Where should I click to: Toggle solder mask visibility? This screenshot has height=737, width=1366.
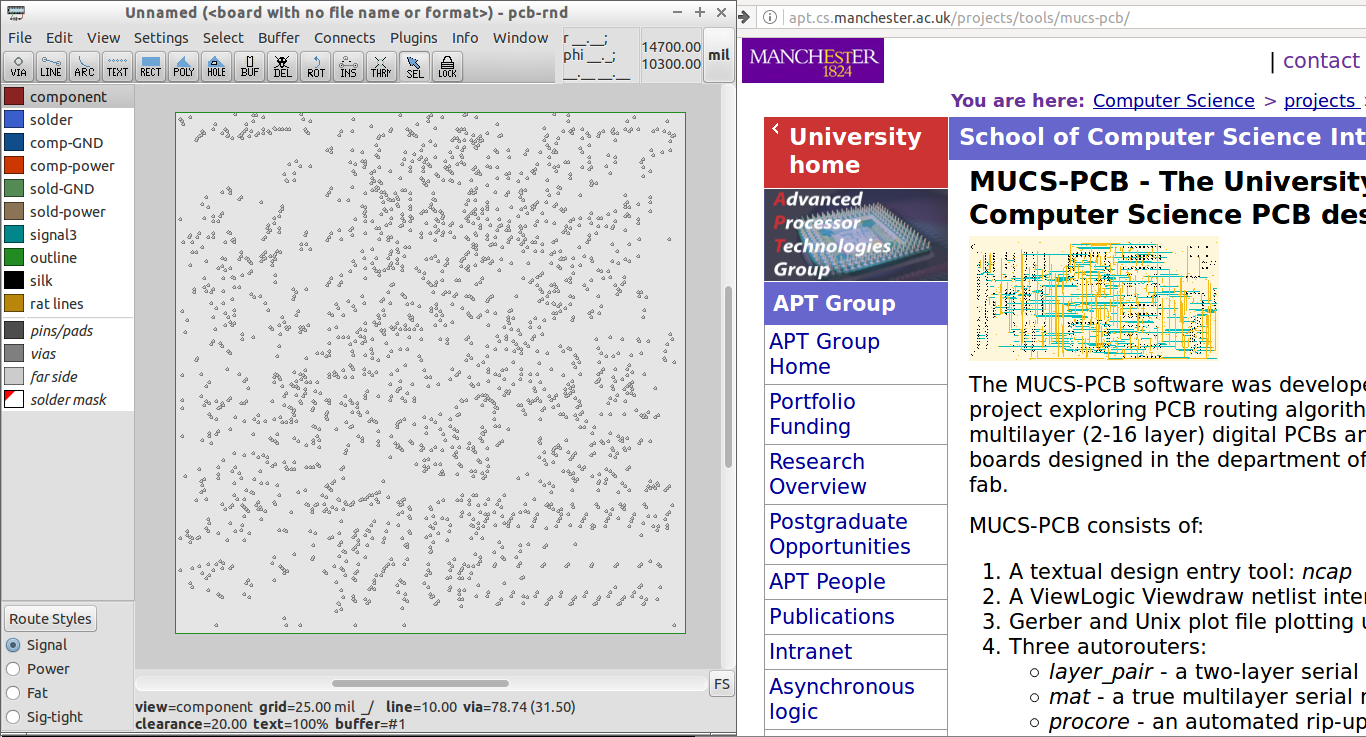point(14,400)
